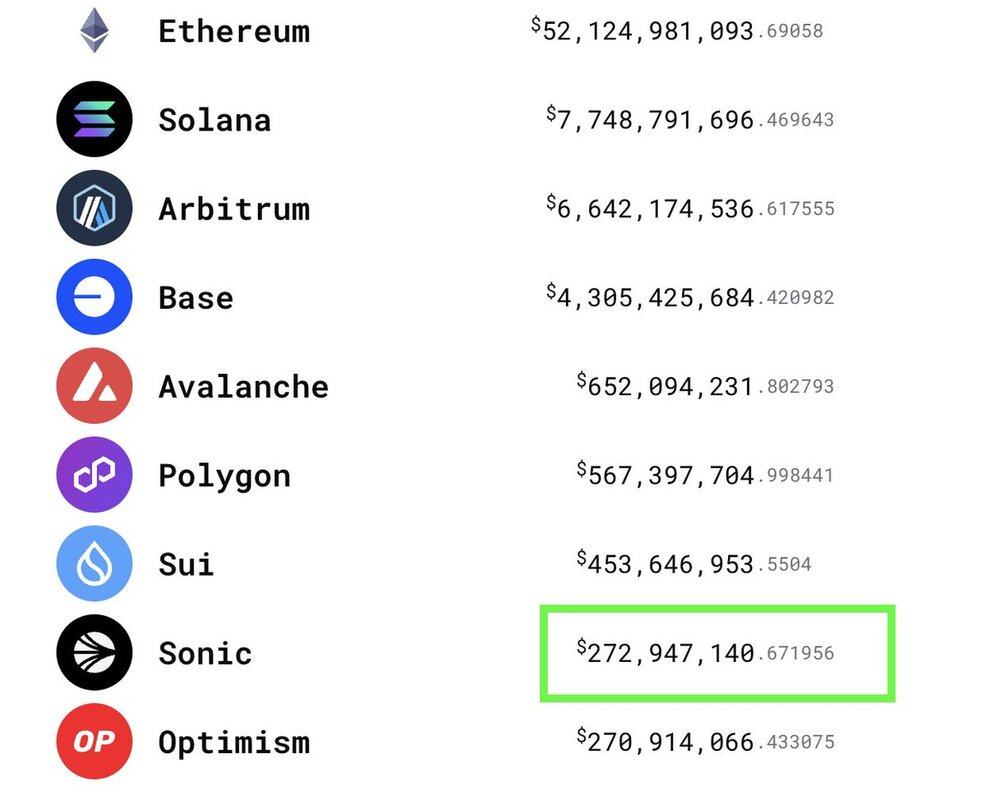Click the Ethereum diamond logo icon
This screenshot has height=800, width=986.
click(95, 30)
